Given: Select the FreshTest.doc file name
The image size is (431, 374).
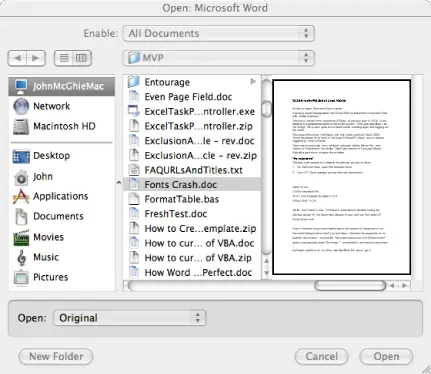Looking at the screenshot, I should (176, 214).
